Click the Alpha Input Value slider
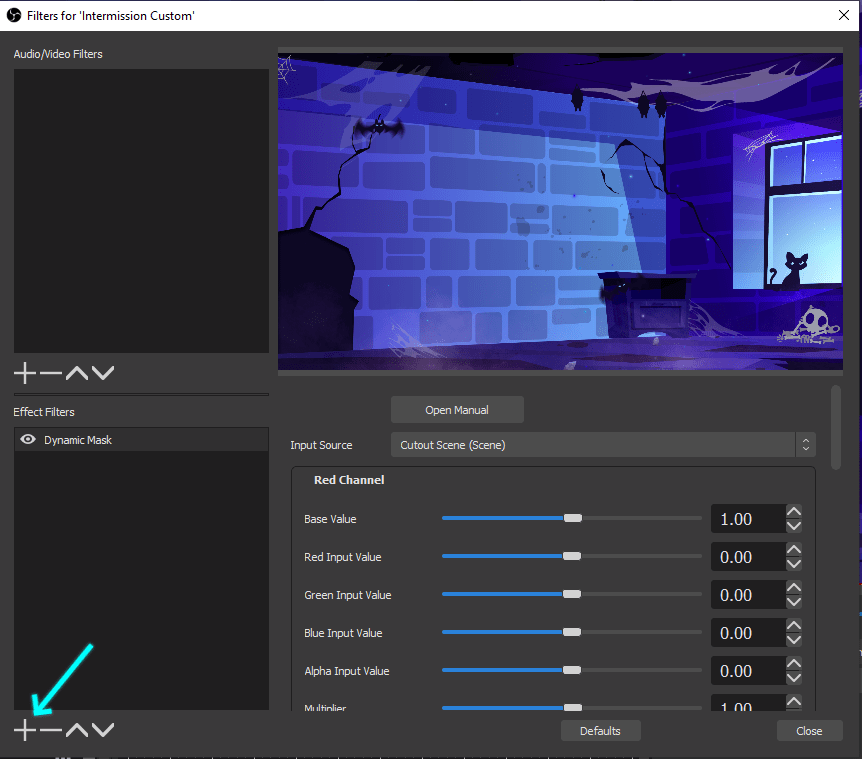The image size is (862, 759). tap(572, 670)
